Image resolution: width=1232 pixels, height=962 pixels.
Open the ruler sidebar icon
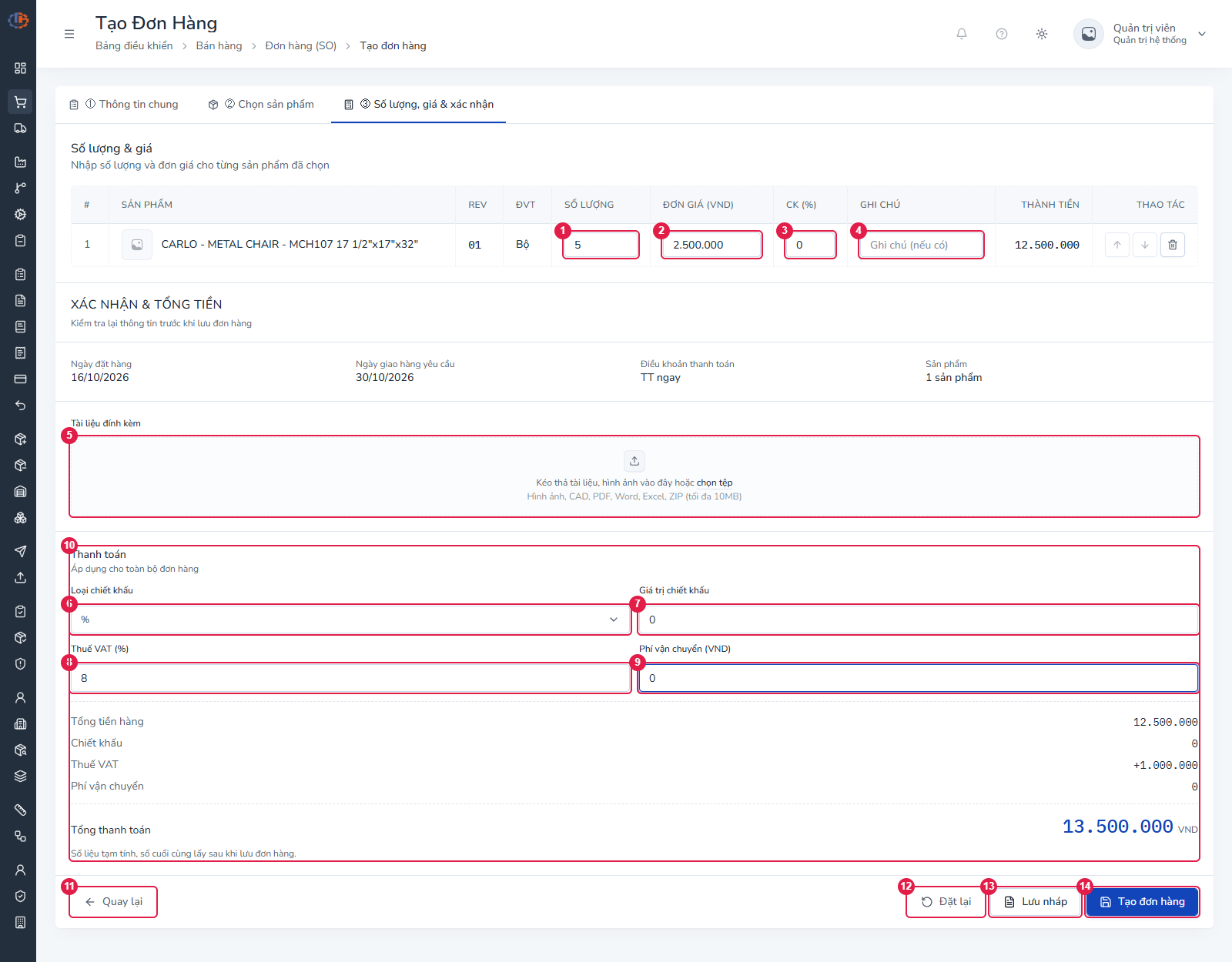[21, 810]
